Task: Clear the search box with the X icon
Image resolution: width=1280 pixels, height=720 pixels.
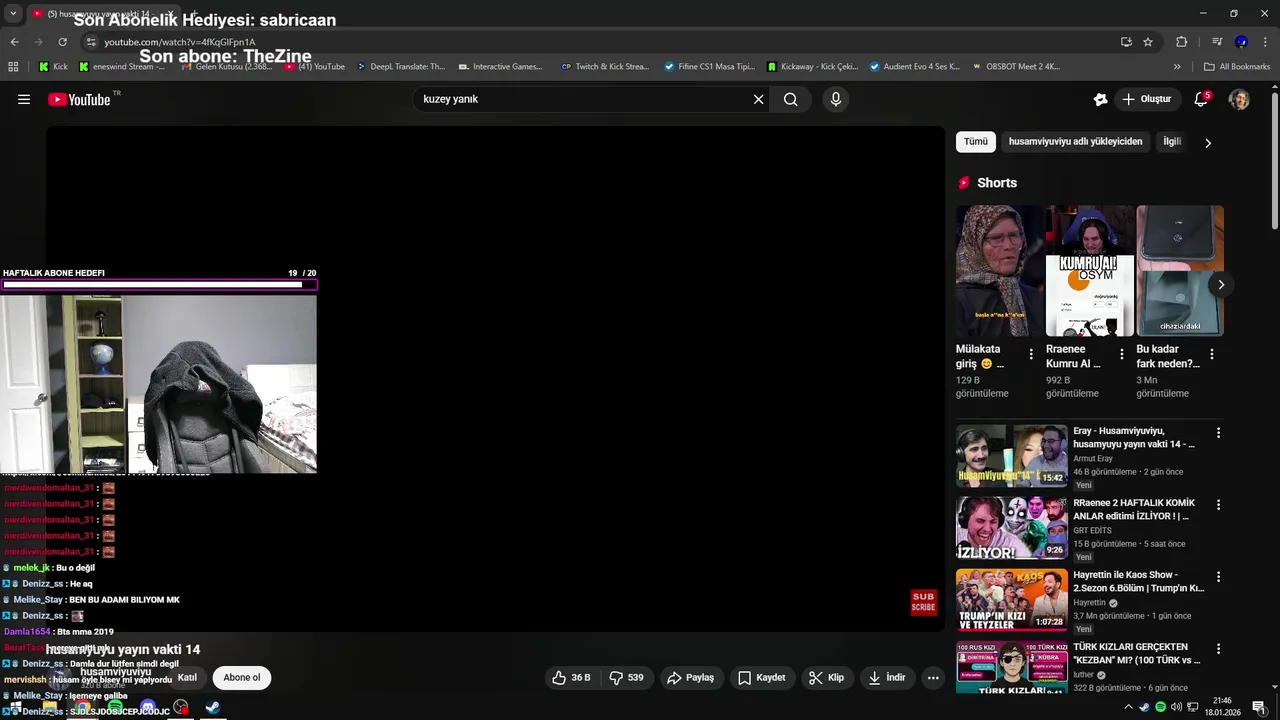Action: coord(758,99)
